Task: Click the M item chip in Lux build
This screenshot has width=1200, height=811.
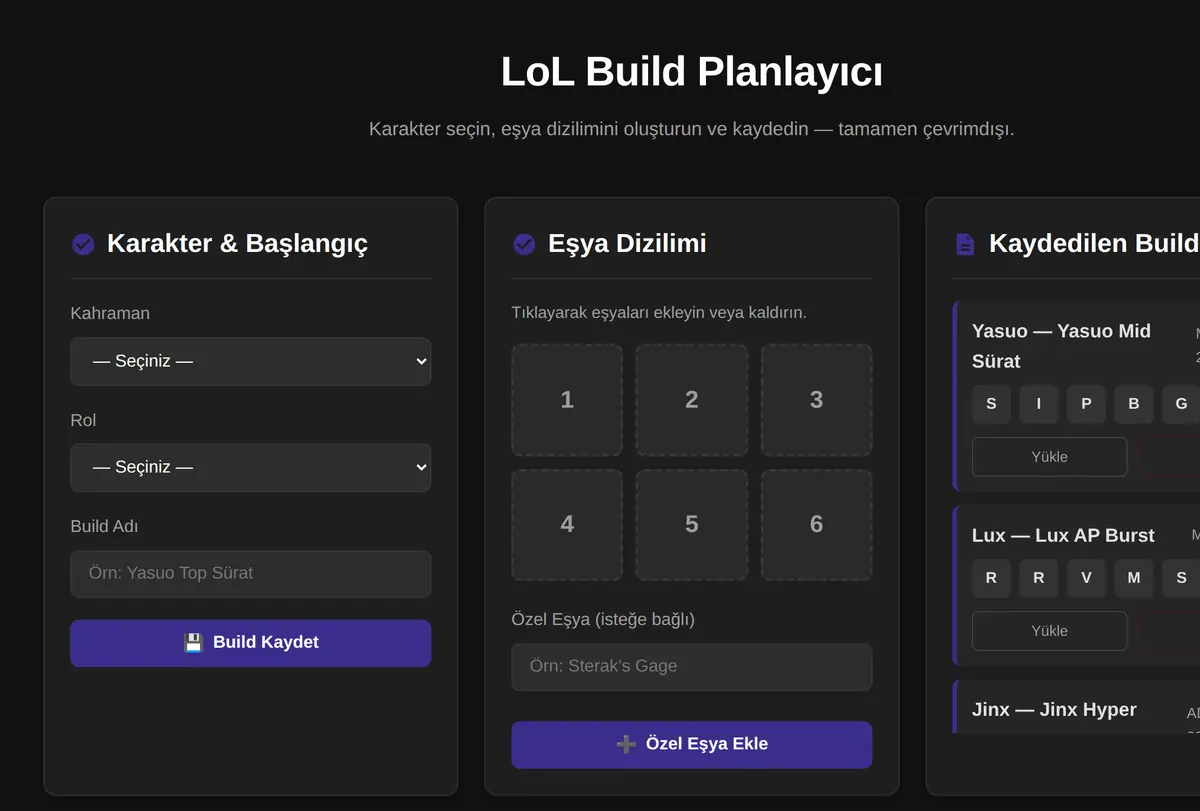Action: 1134,578
